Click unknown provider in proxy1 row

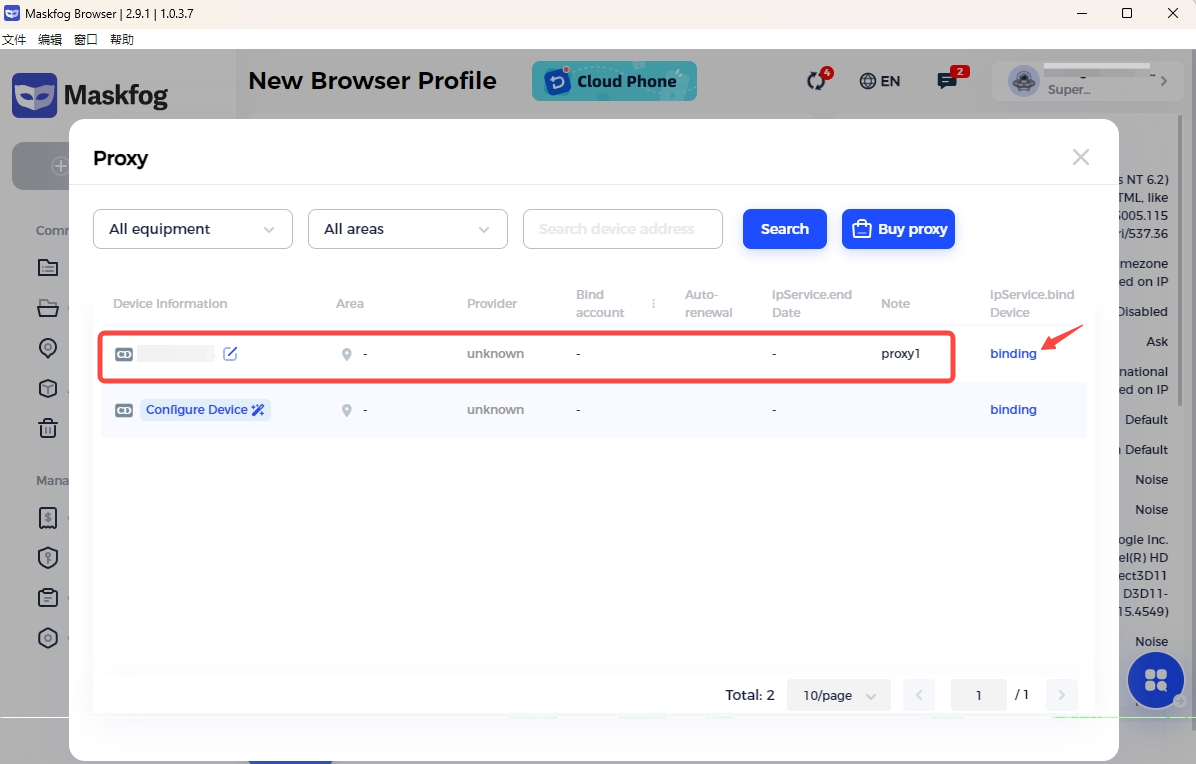496,354
